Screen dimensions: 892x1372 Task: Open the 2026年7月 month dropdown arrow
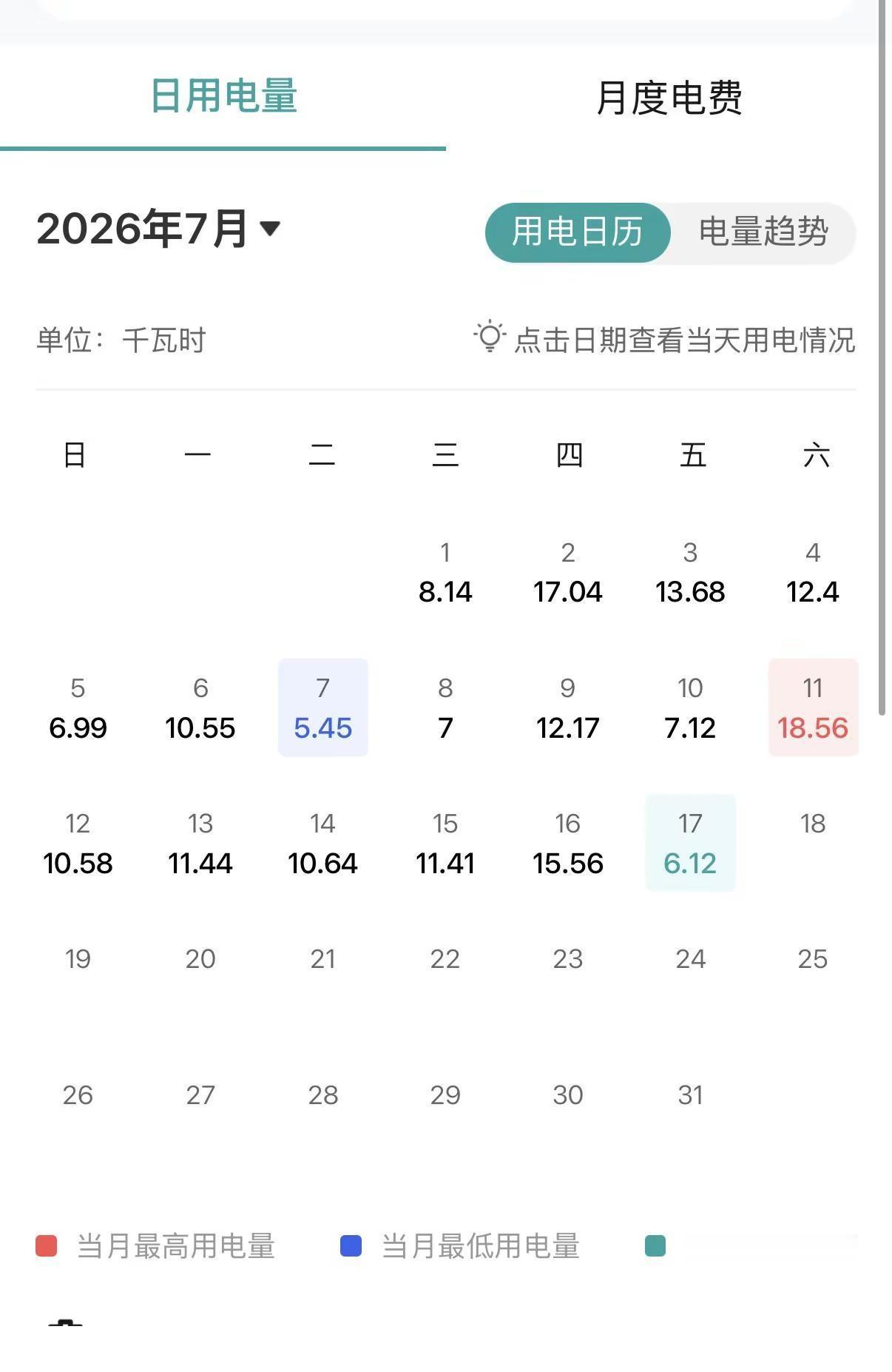(271, 228)
